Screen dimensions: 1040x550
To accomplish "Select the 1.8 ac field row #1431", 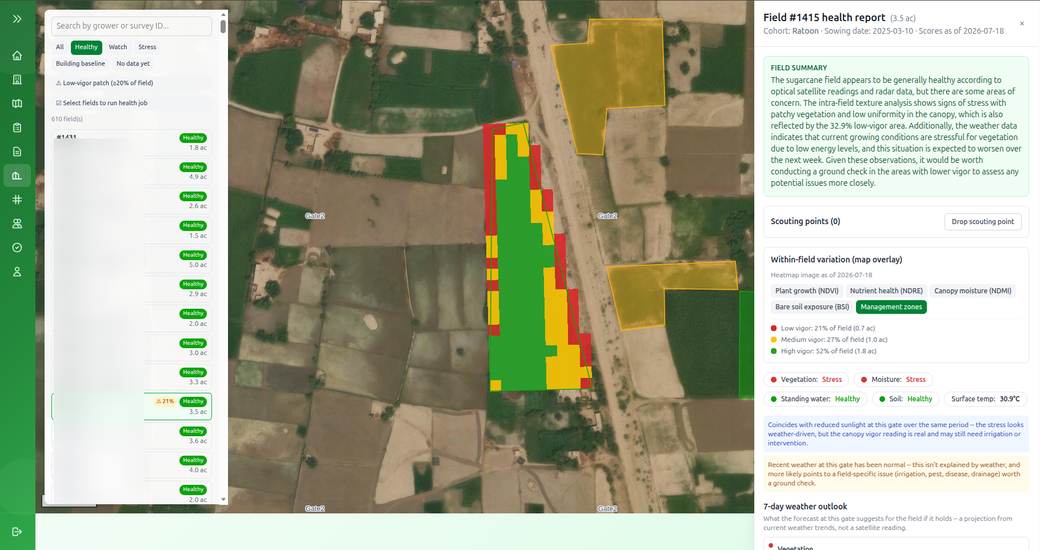I will pyautogui.click(x=131, y=142).
